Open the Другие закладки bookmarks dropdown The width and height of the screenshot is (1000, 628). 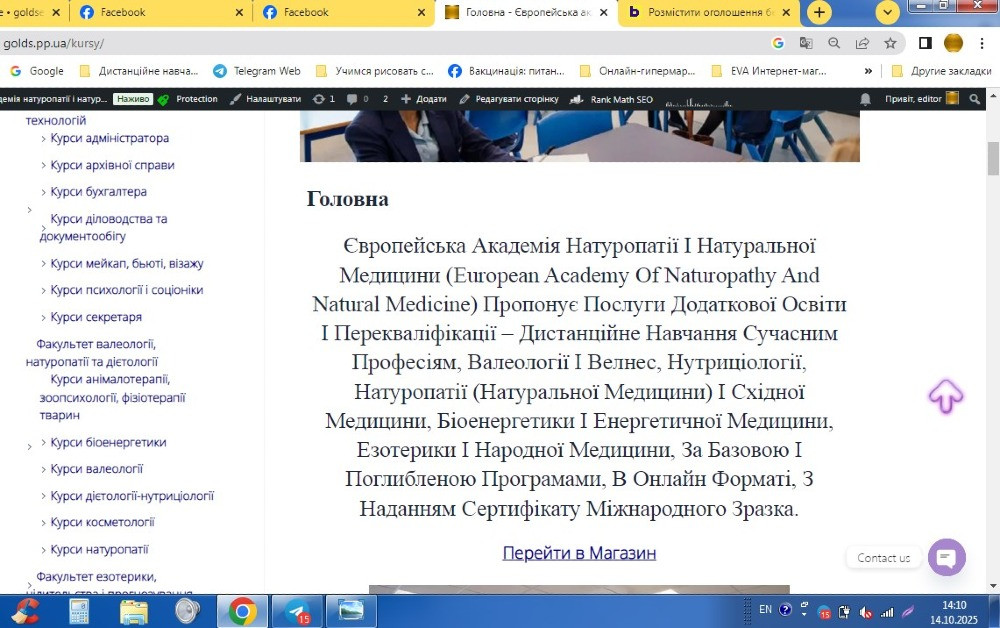click(950, 71)
